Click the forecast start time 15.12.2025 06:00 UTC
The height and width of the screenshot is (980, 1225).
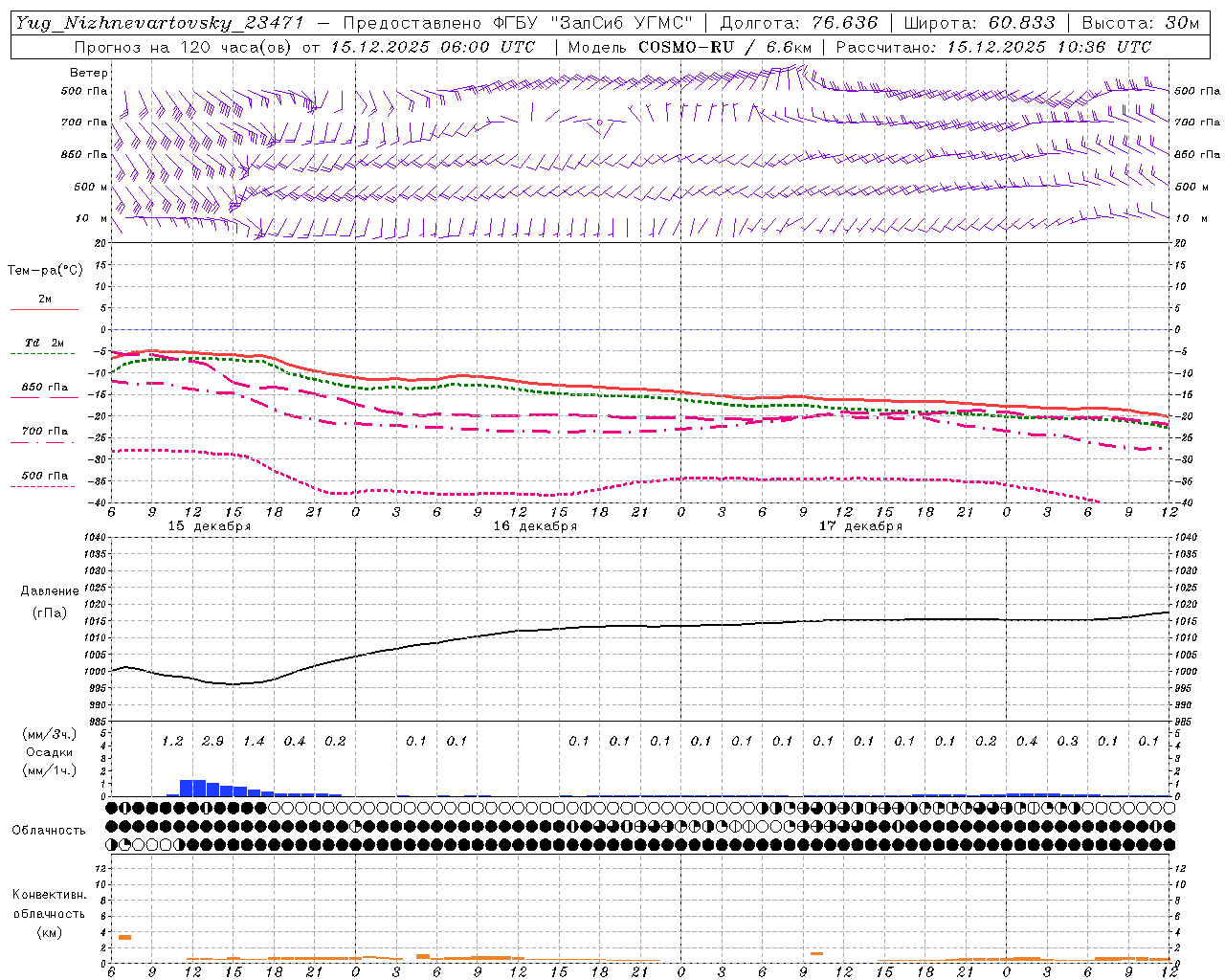[433, 46]
